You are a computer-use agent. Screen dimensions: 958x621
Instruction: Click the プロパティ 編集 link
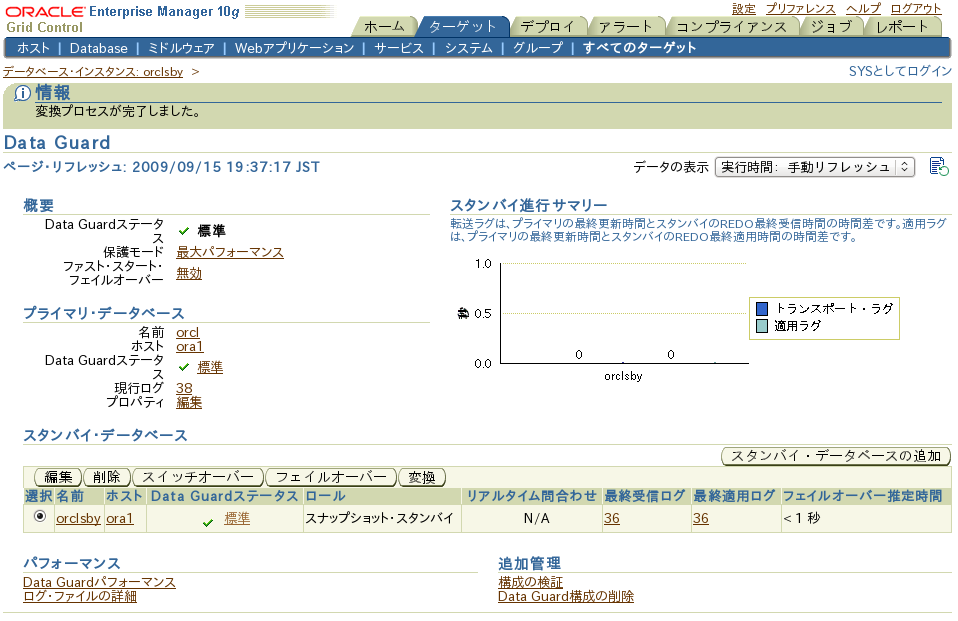point(189,402)
